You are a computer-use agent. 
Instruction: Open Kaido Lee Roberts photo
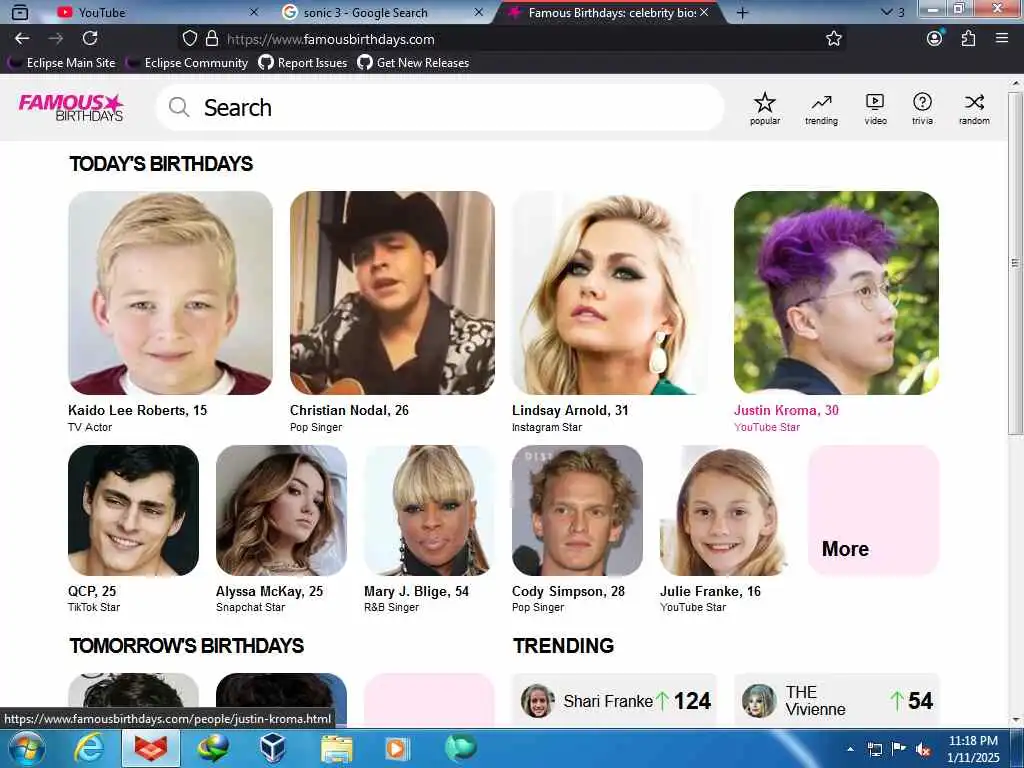pos(170,293)
